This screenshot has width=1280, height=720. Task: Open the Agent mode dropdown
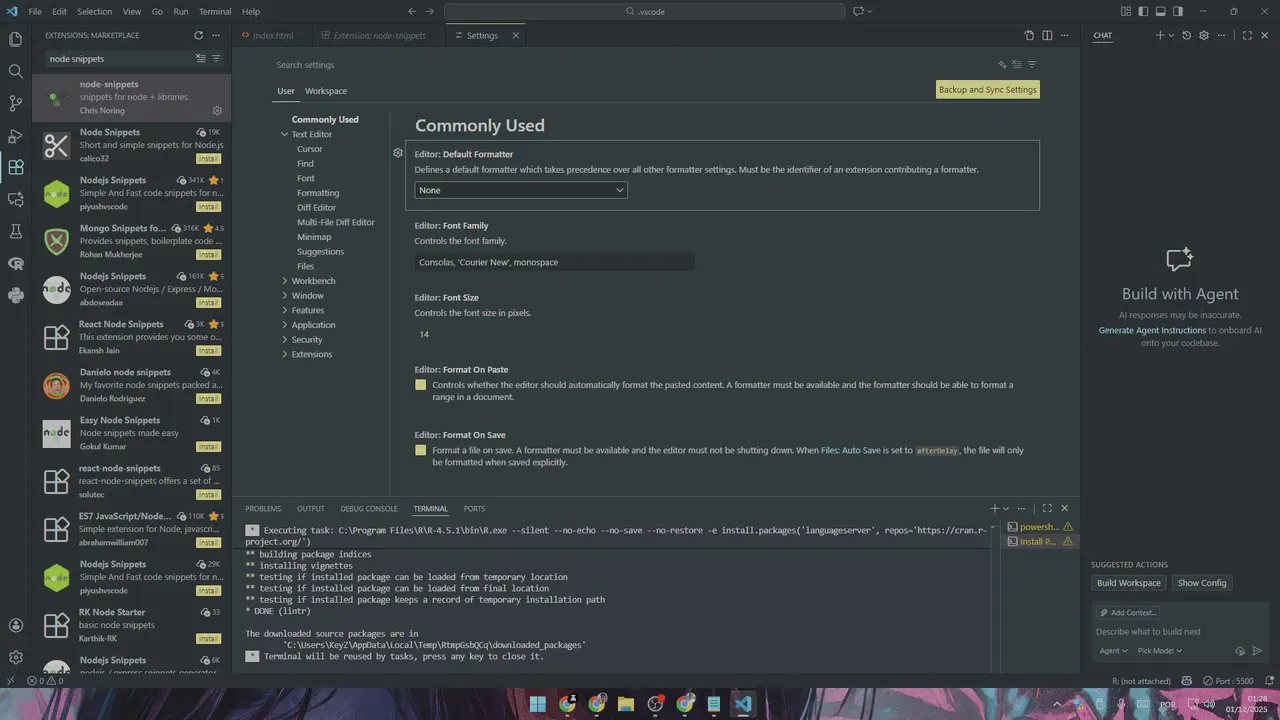coord(1113,651)
